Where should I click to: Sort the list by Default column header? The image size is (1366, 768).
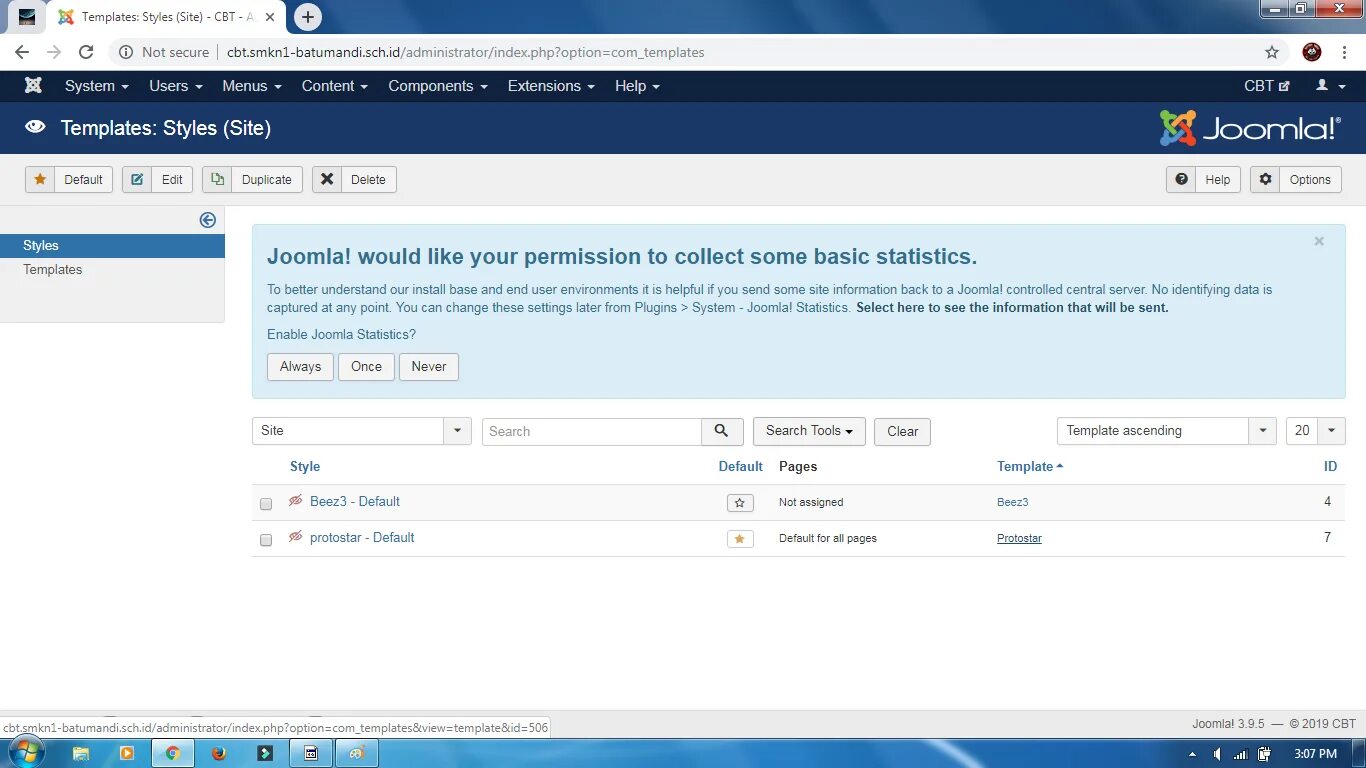740,466
